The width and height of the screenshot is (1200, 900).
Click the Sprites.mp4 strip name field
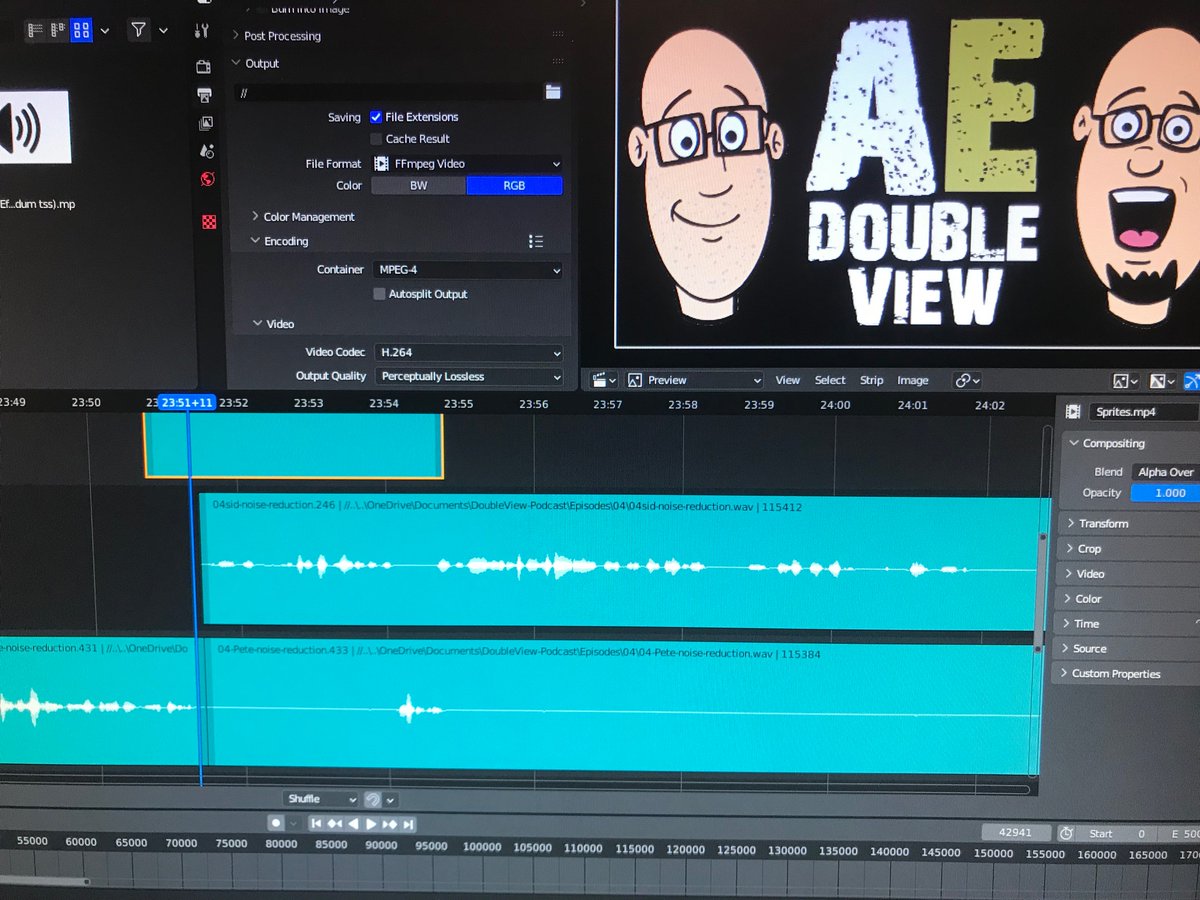[x=1143, y=411]
